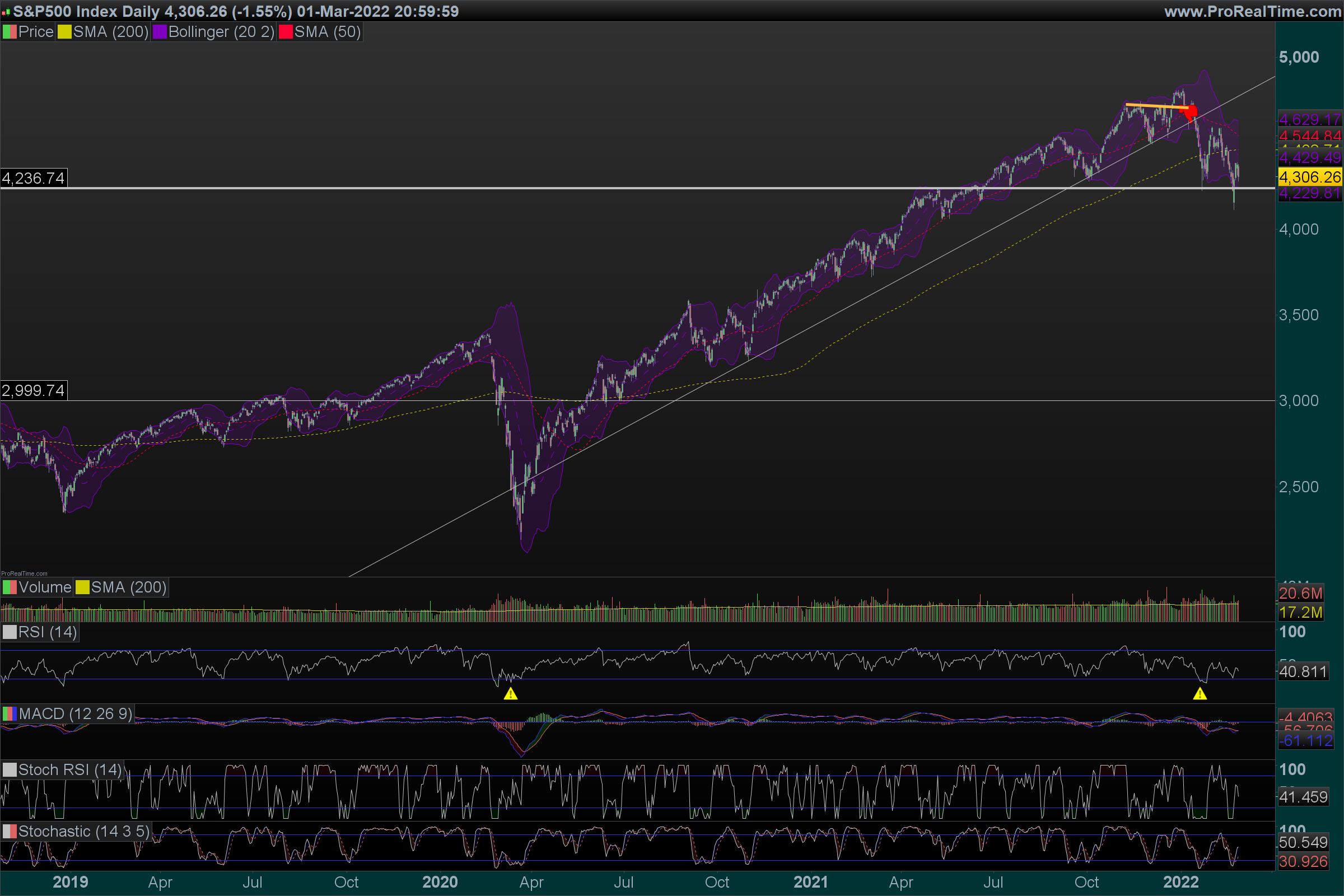
Task: Click the yellow SMA (200) swatch in the price legend
Action: (x=64, y=32)
